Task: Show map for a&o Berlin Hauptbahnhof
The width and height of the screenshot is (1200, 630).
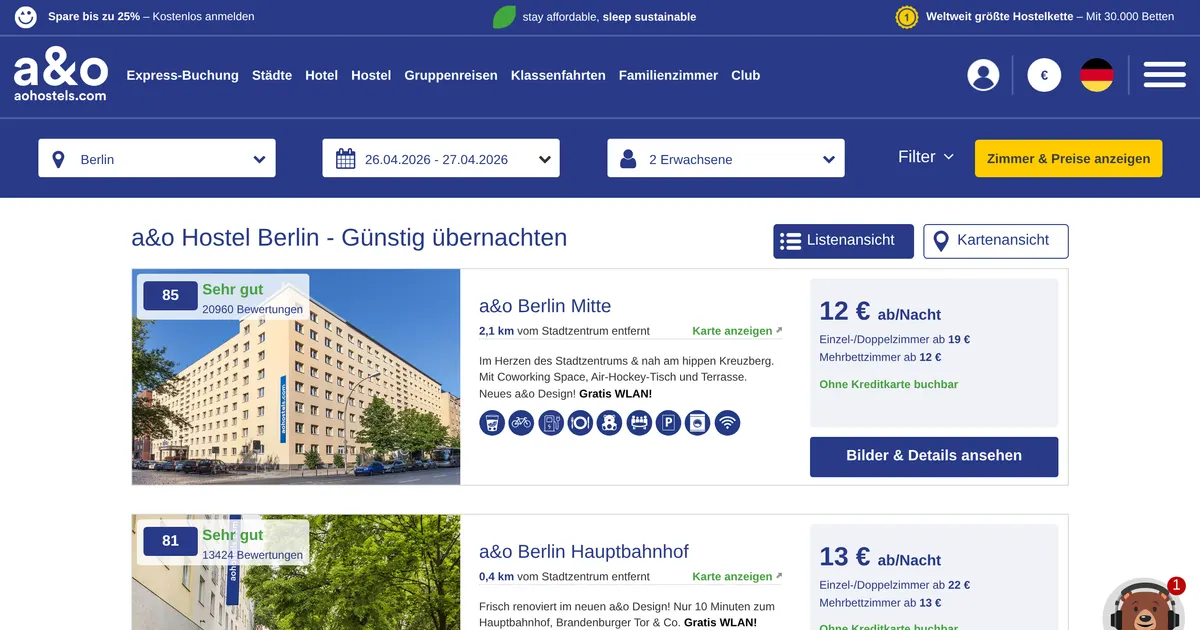Action: coord(737,577)
